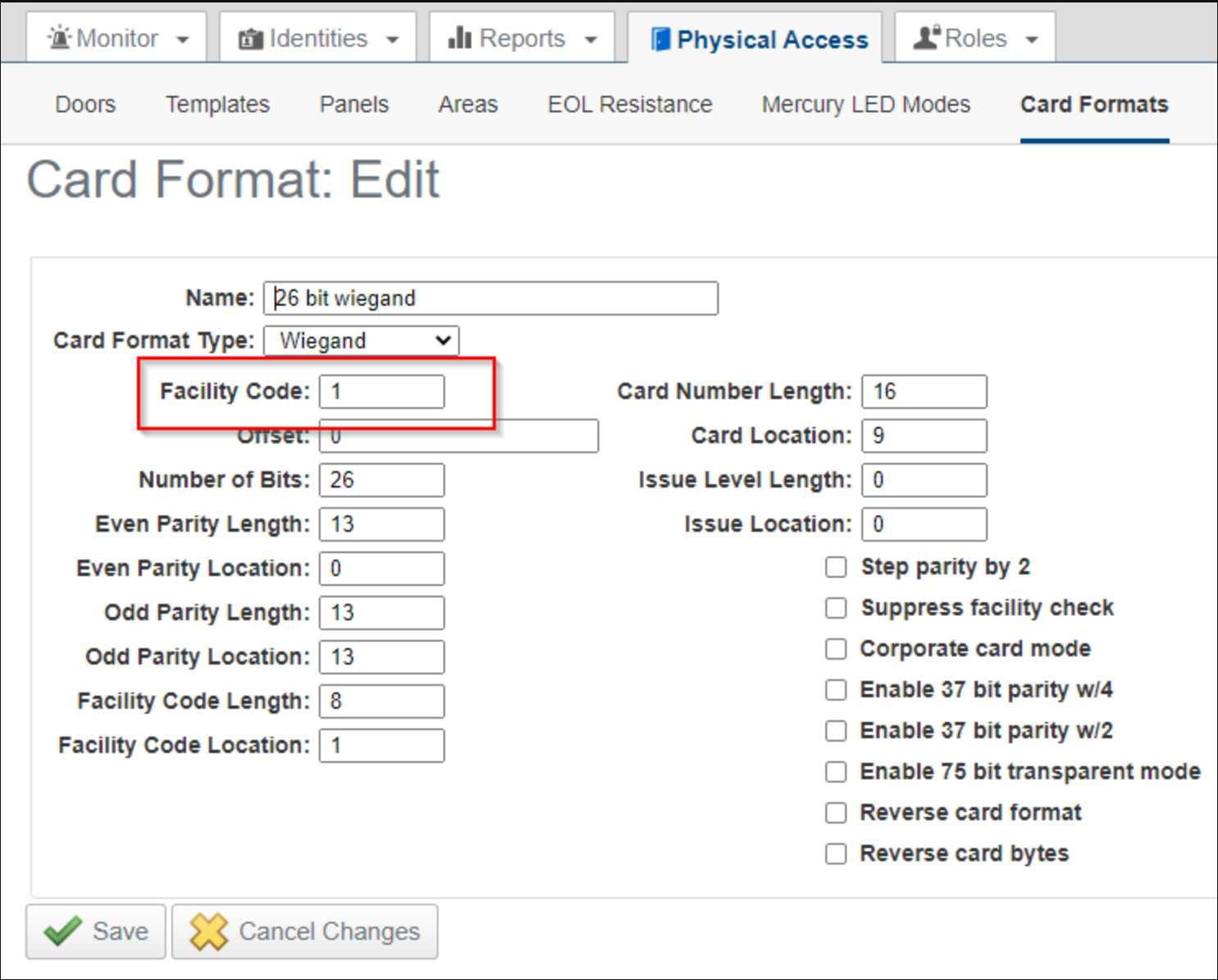Enable Reverse card bytes checkbox
Viewport: 1218px width, 980px height.
click(x=835, y=854)
